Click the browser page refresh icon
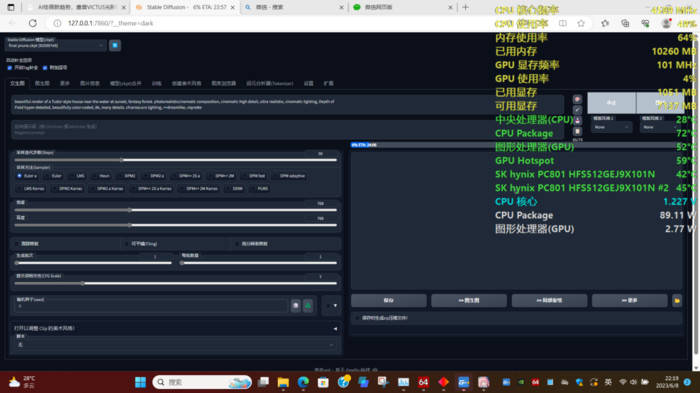700x393 pixels. click(x=33, y=23)
